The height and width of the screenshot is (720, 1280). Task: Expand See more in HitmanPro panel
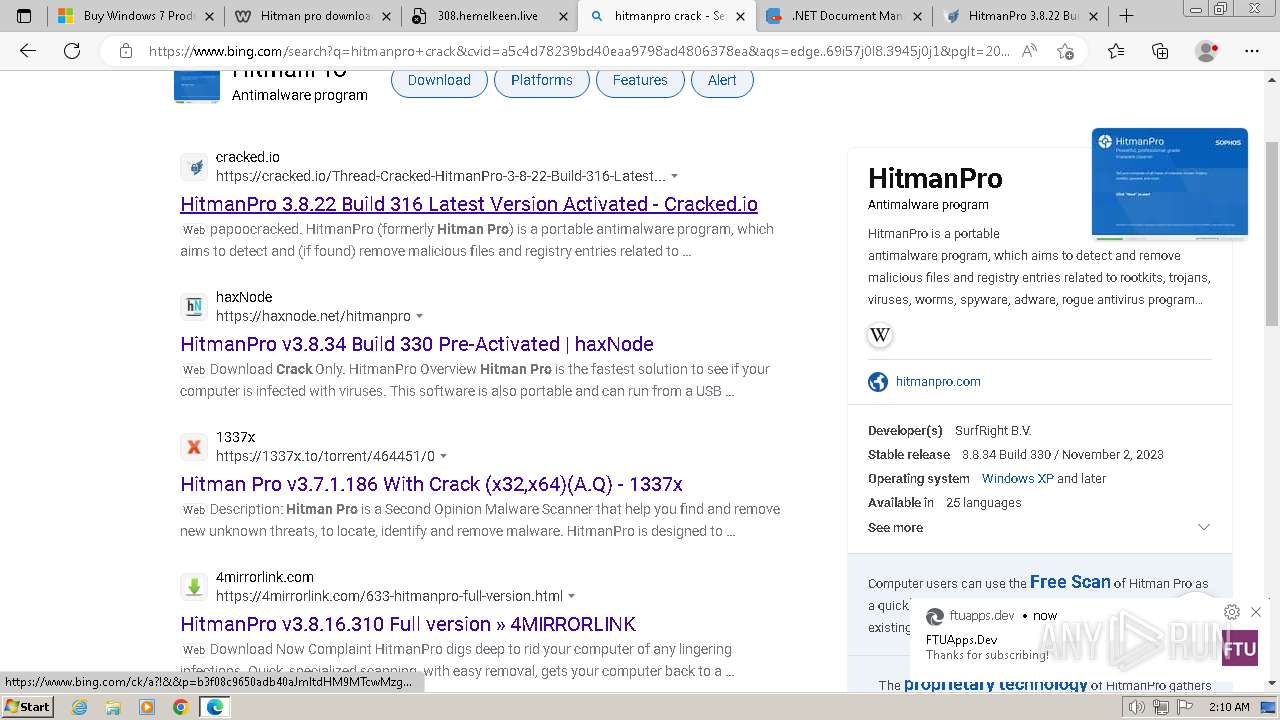1204,527
